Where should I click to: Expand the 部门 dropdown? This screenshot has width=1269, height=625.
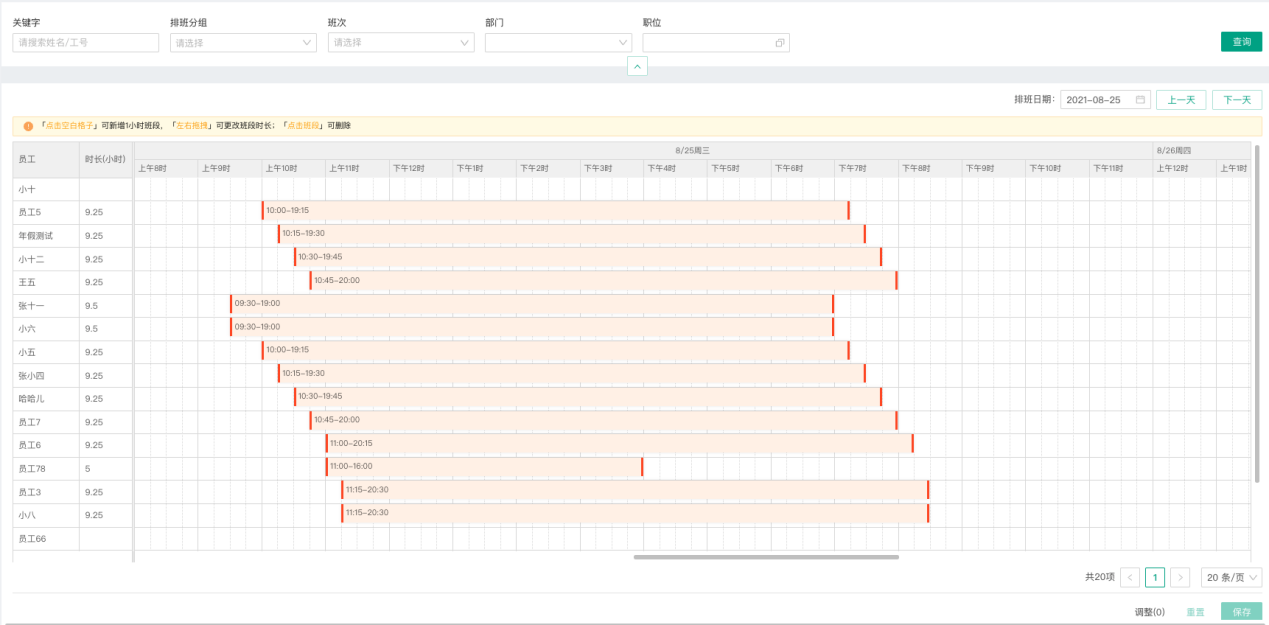coord(558,43)
